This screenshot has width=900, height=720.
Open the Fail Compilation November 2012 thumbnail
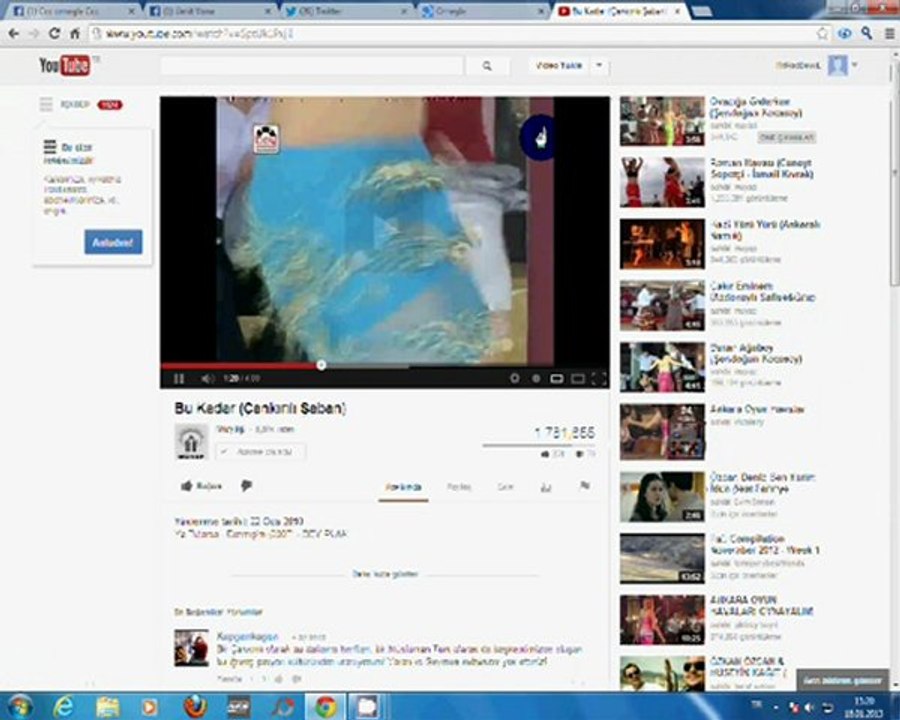(x=662, y=559)
